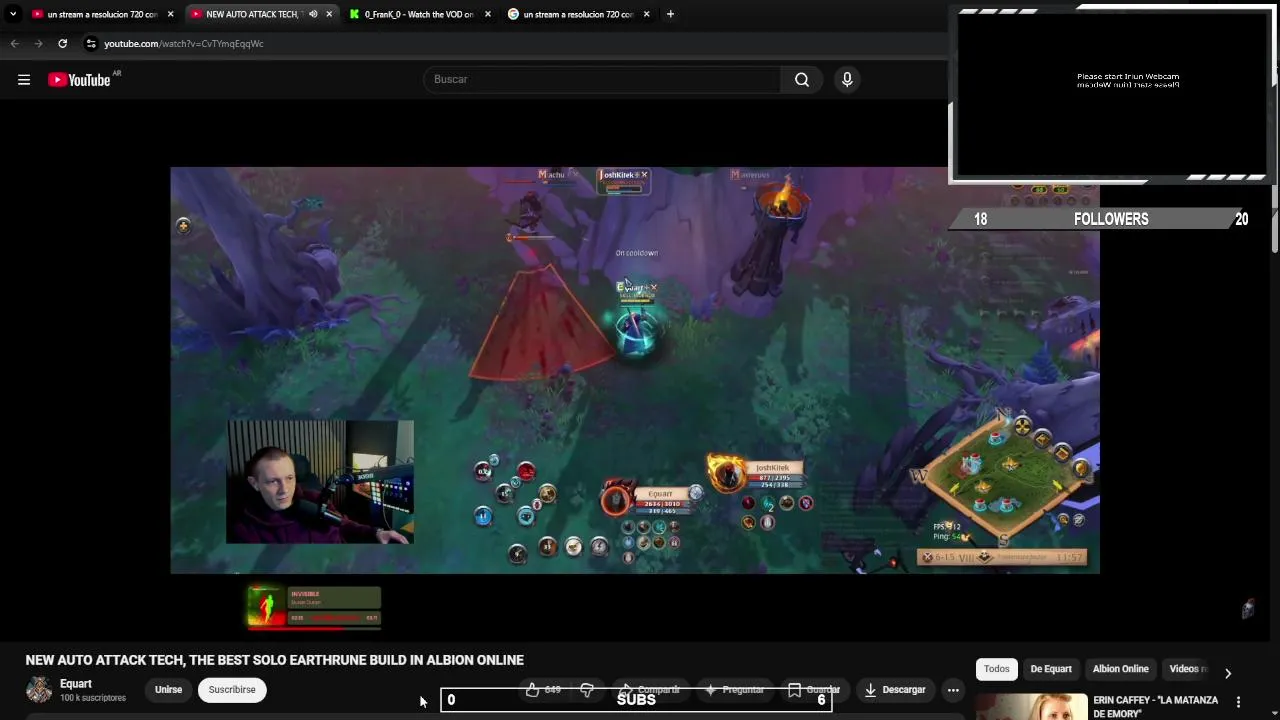Click the SUBS overlay counter bar
Screen dimensions: 1280x720
point(637,700)
